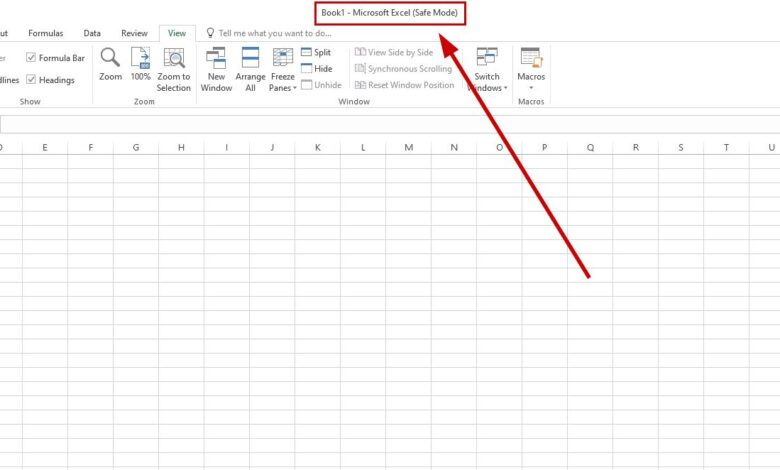Screen dimensions: 780x470
Task: Select column P header
Action: coord(545,147)
